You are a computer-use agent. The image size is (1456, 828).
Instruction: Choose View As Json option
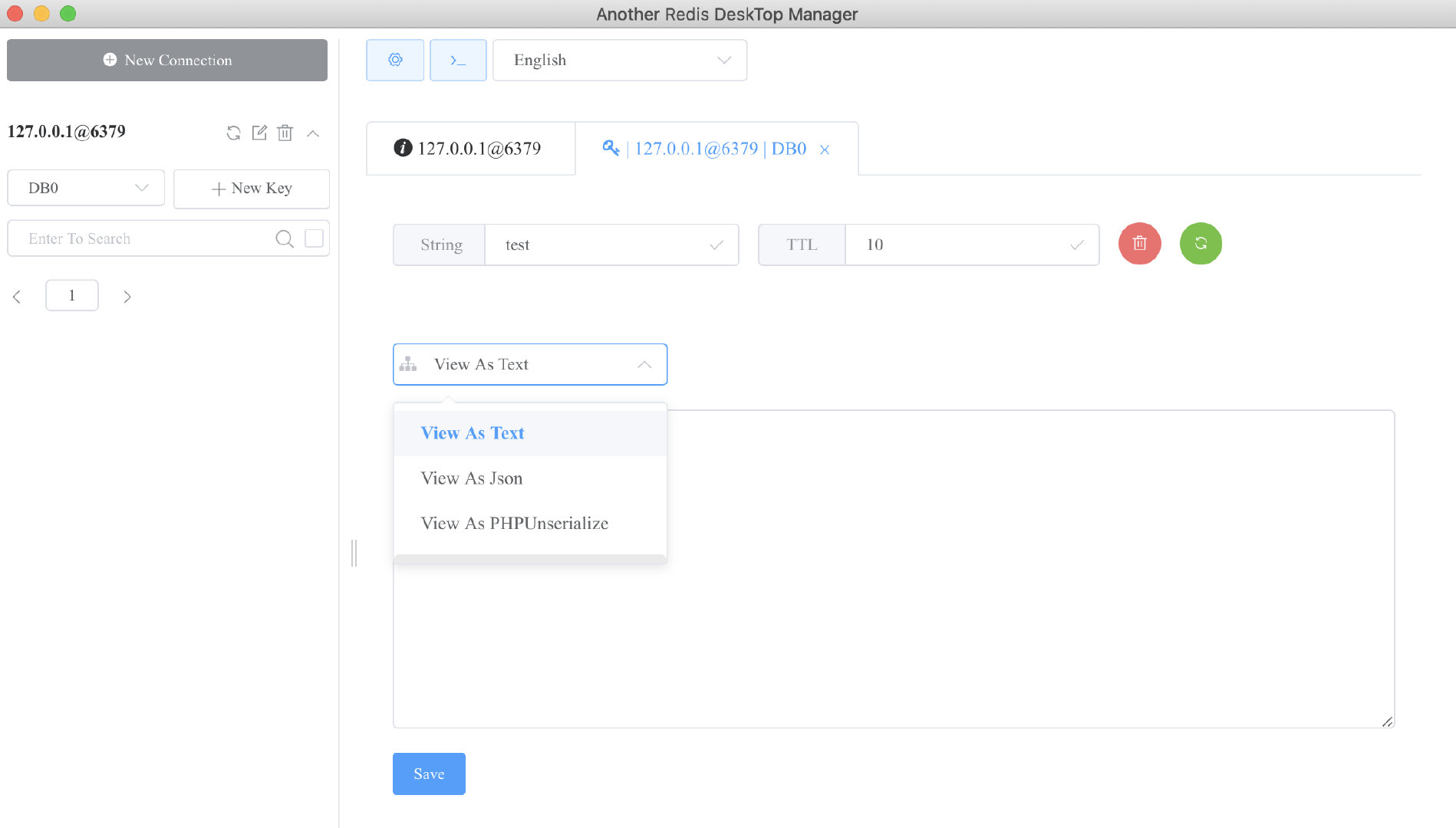pos(530,478)
